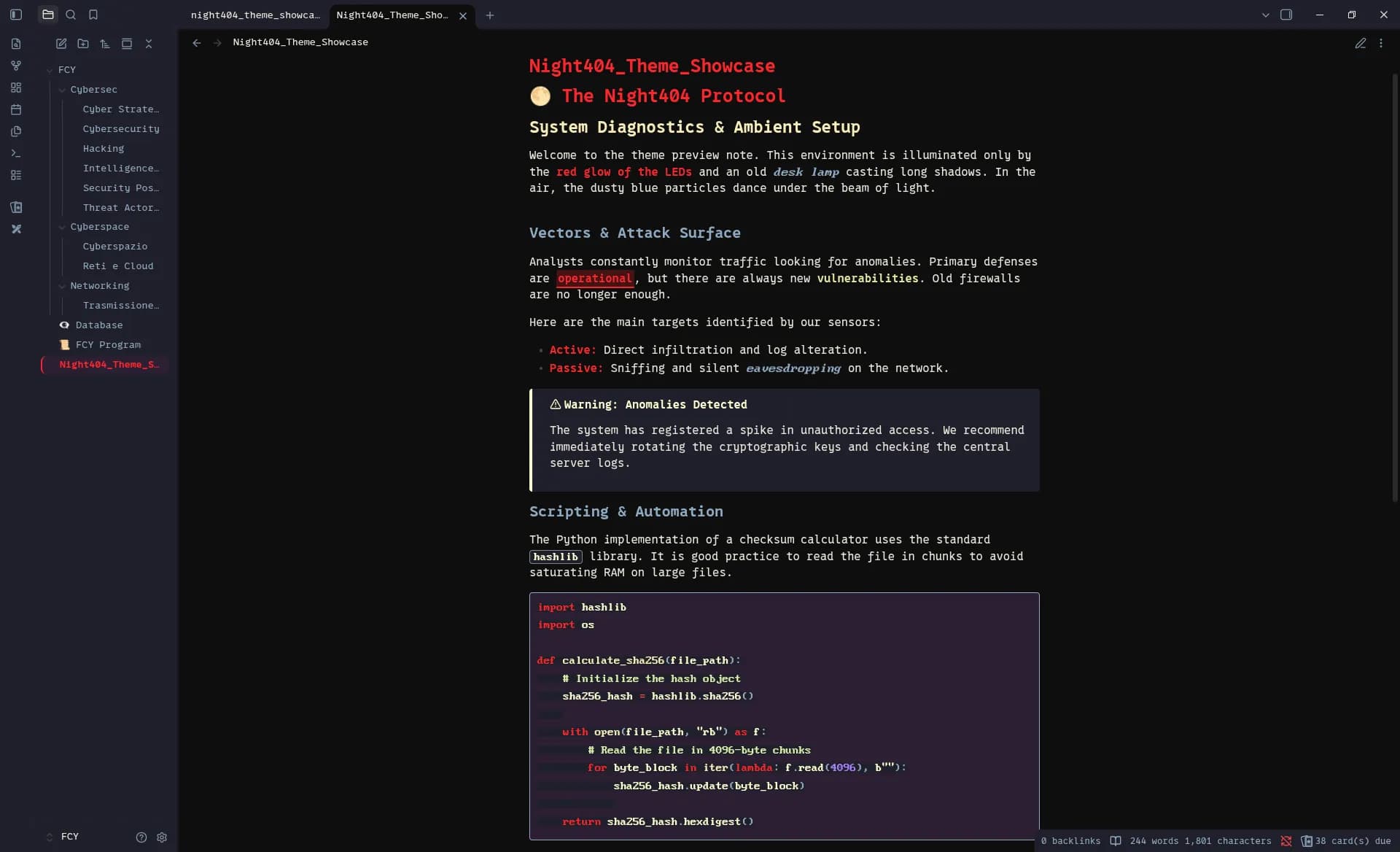Click the 0 backlinks status bar entry
1400x852 pixels.
pos(1070,841)
